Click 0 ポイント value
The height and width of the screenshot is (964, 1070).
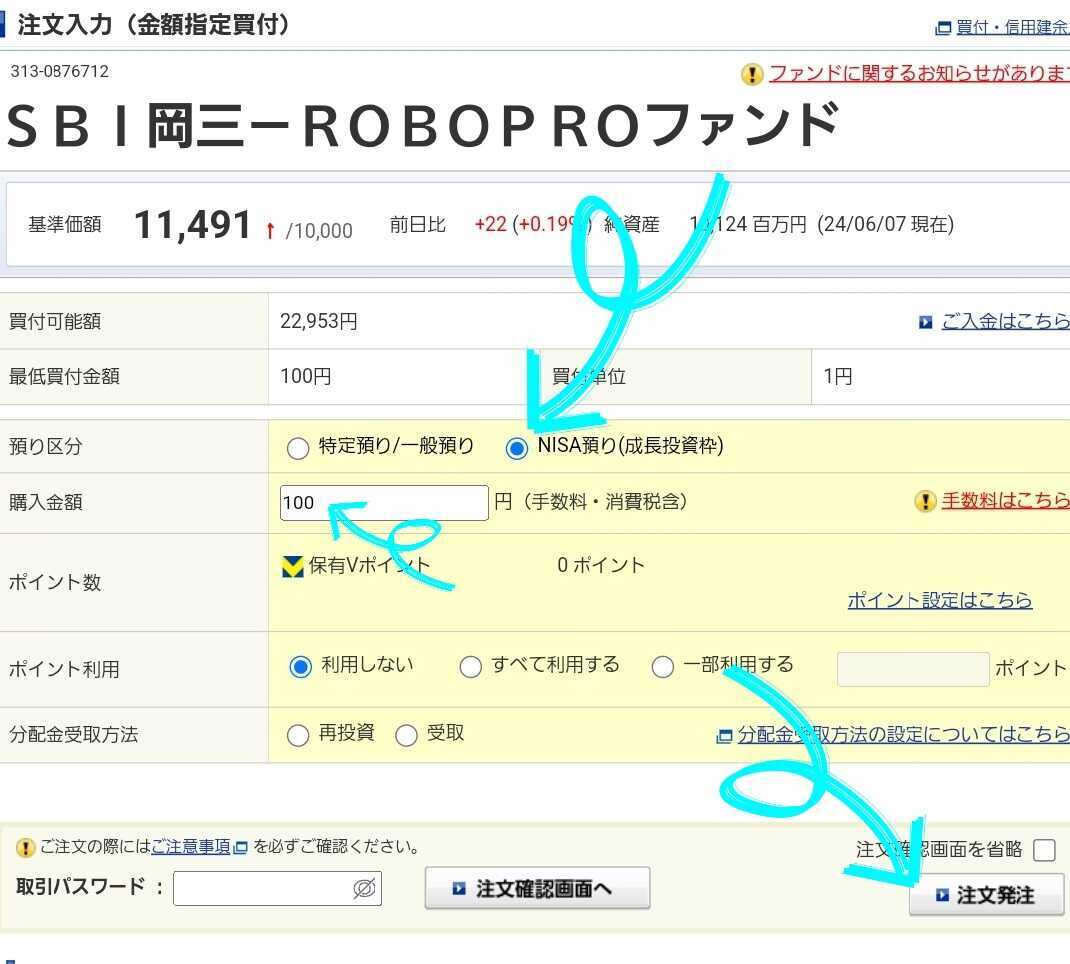601,565
